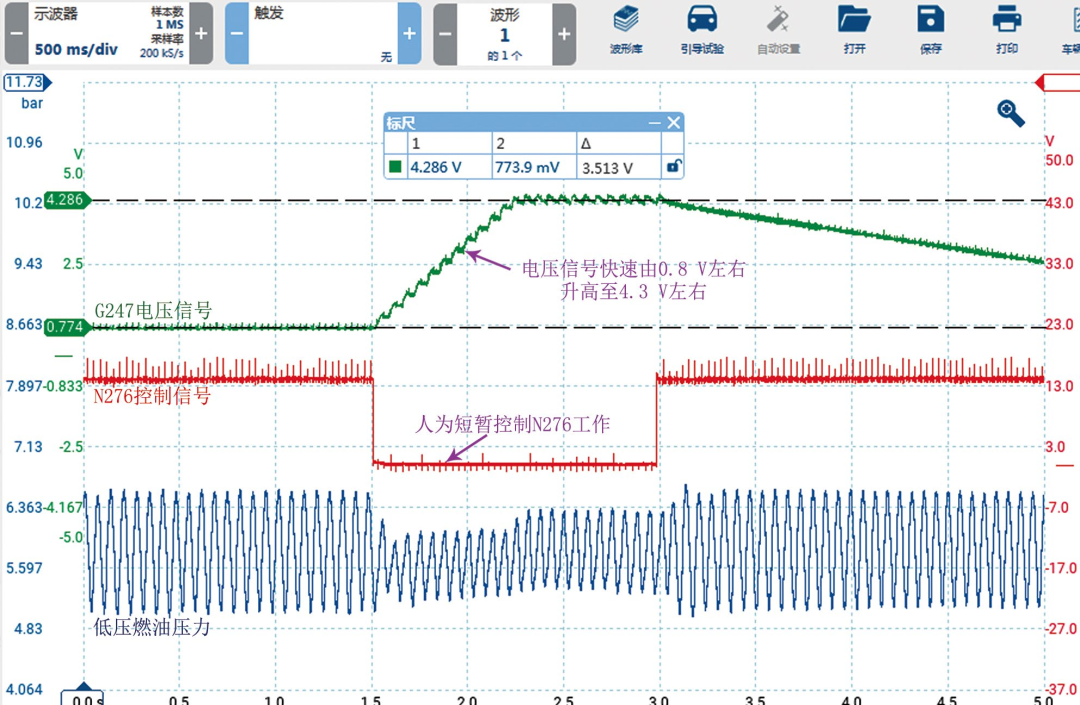Viewport: 1080px width, 705px height.
Task: Activate the magnifier zoom tool
Action: (1010, 113)
